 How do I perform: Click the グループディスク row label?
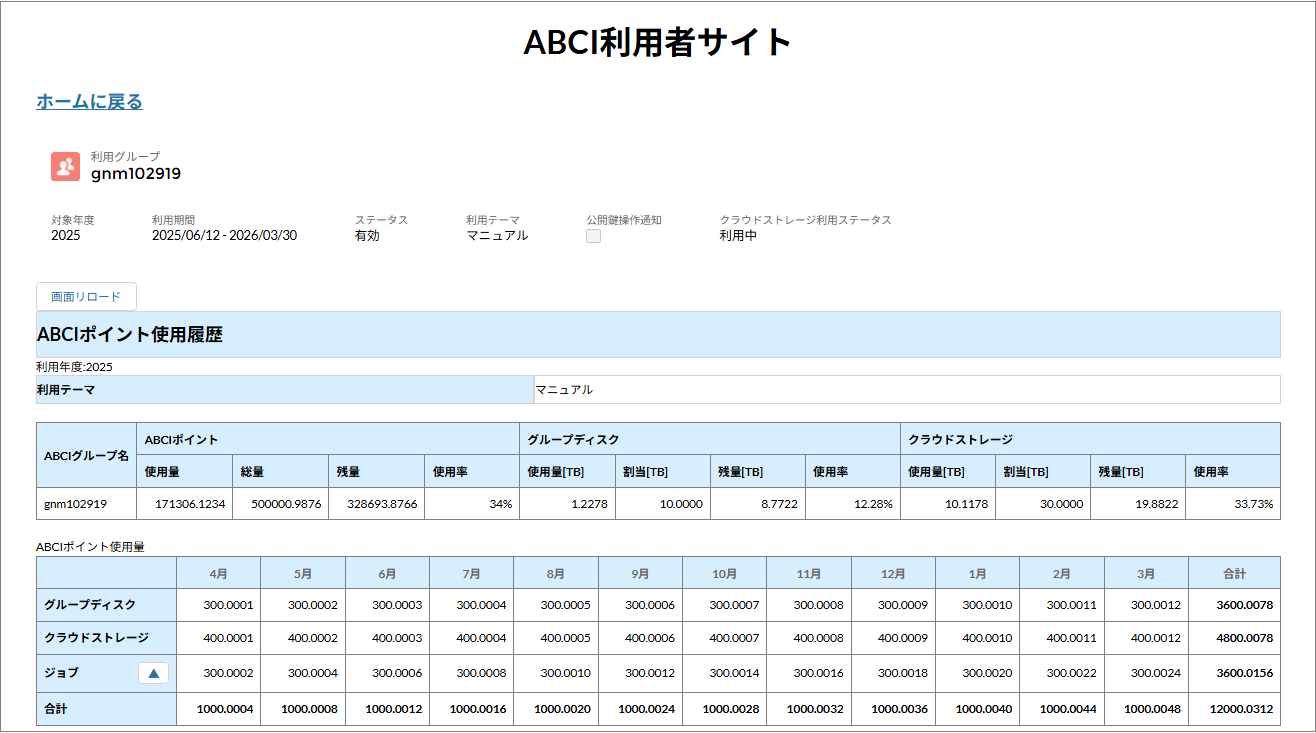pyautogui.click(x=91, y=605)
